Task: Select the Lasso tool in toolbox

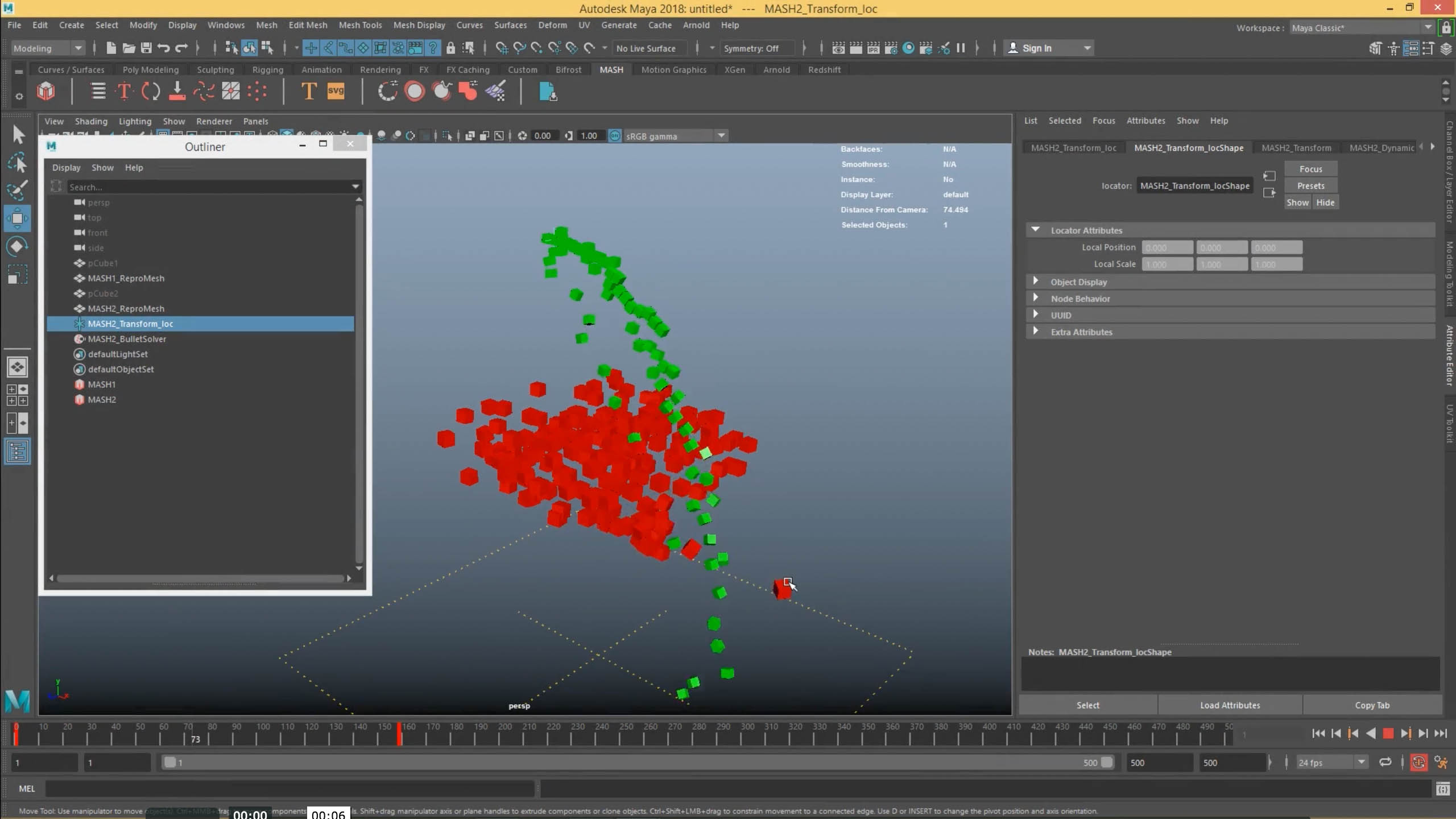Action: pyautogui.click(x=17, y=163)
